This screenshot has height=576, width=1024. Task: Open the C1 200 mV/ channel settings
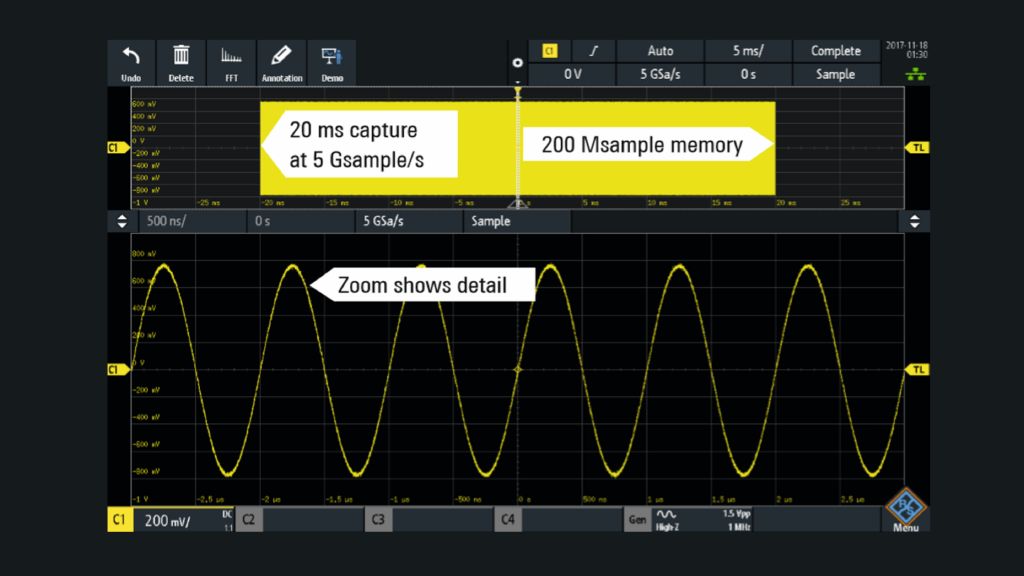click(170, 520)
